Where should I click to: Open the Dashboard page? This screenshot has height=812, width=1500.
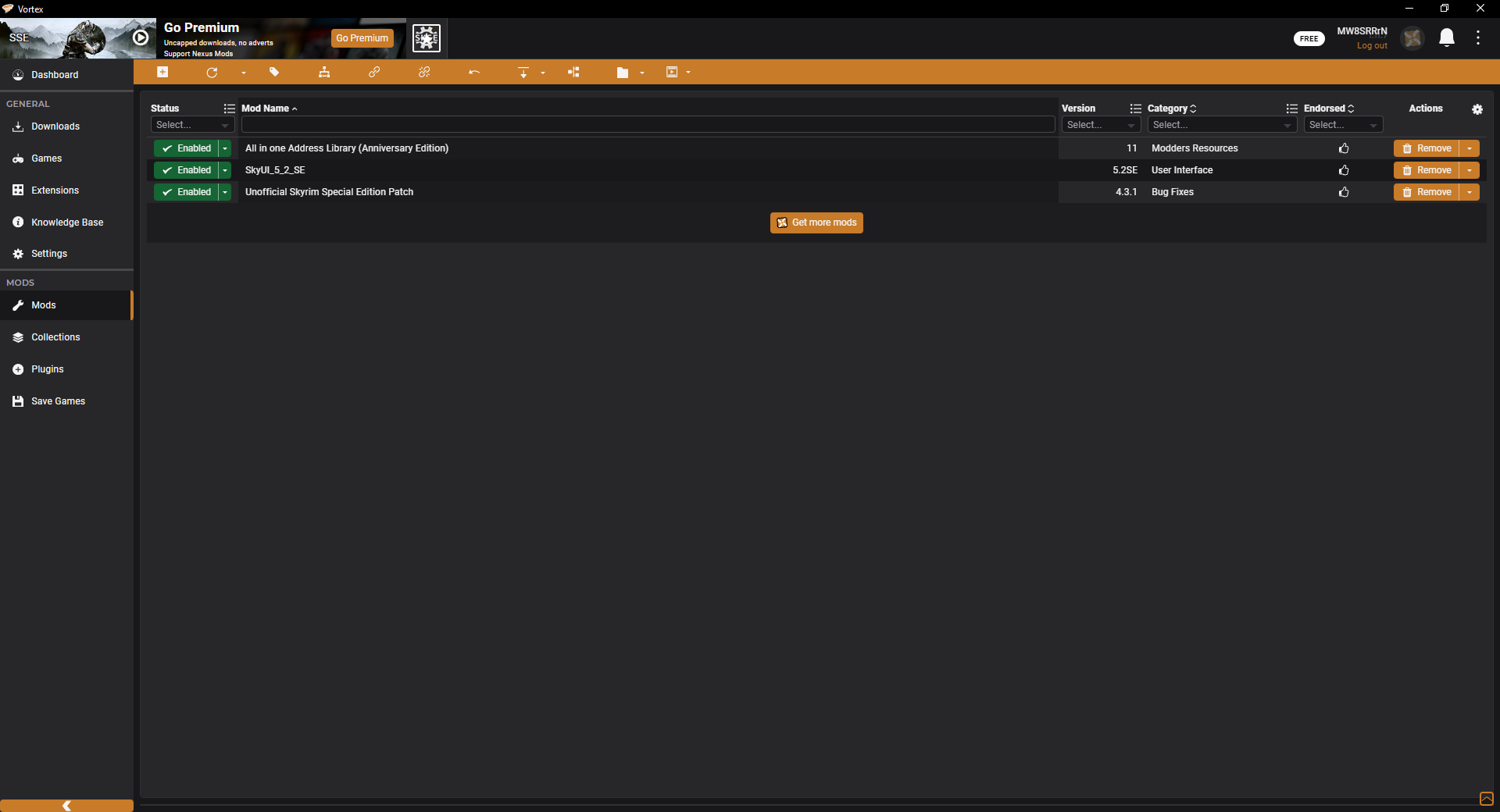[x=66, y=75]
